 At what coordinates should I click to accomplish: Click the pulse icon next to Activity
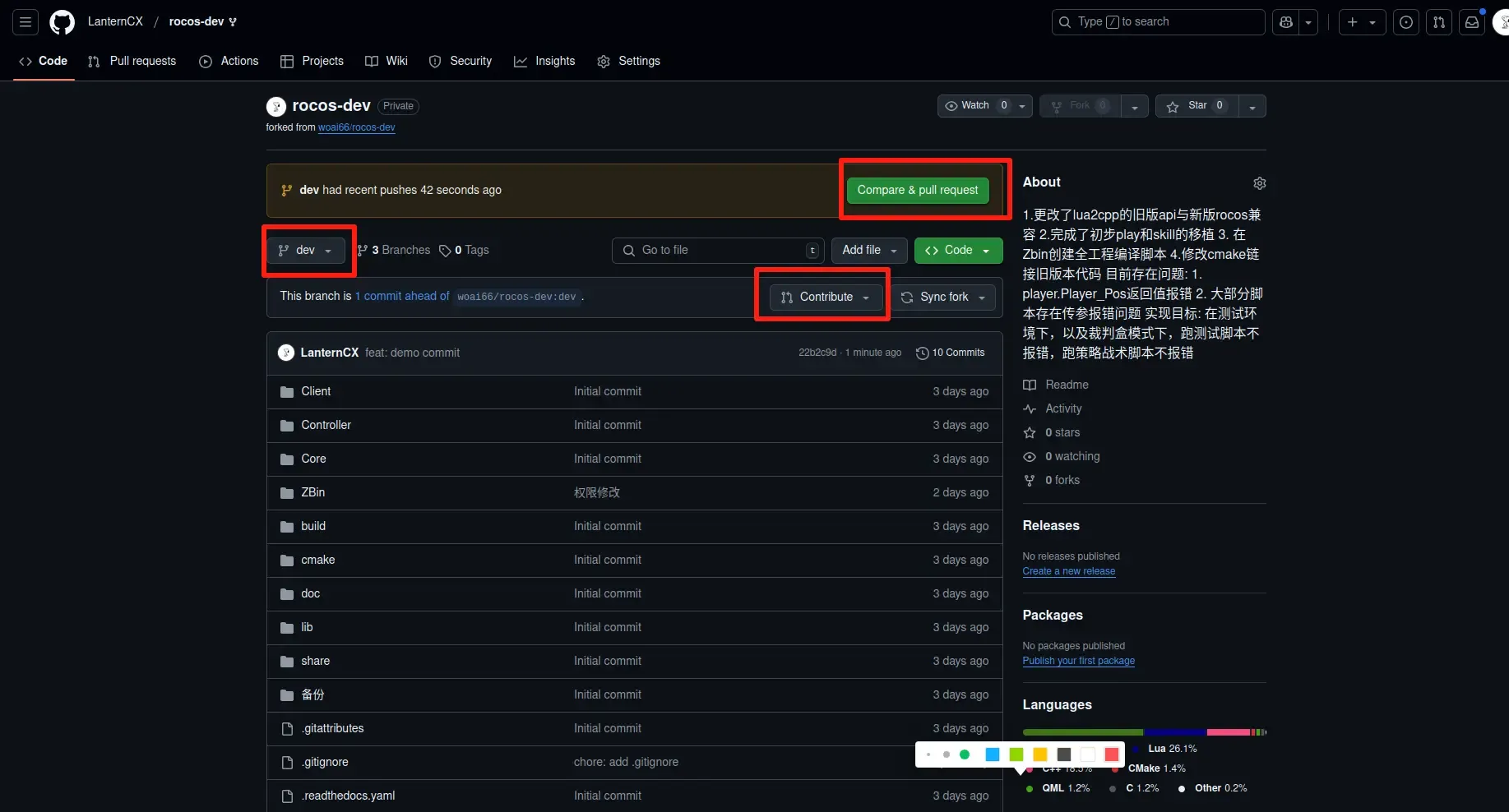click(1030, 408)
